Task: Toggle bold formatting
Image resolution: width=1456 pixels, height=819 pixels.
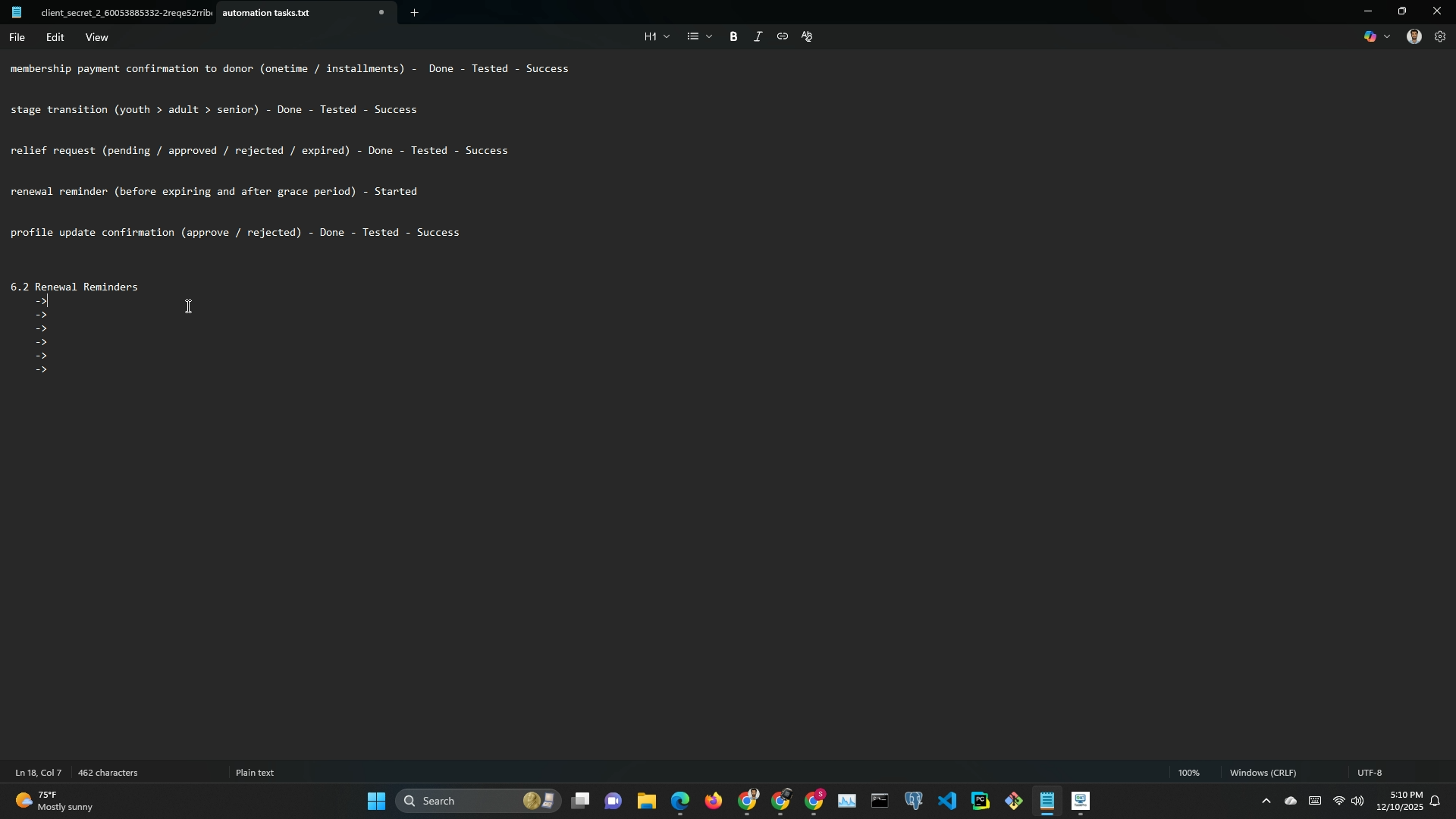Action: pos(733,36)
